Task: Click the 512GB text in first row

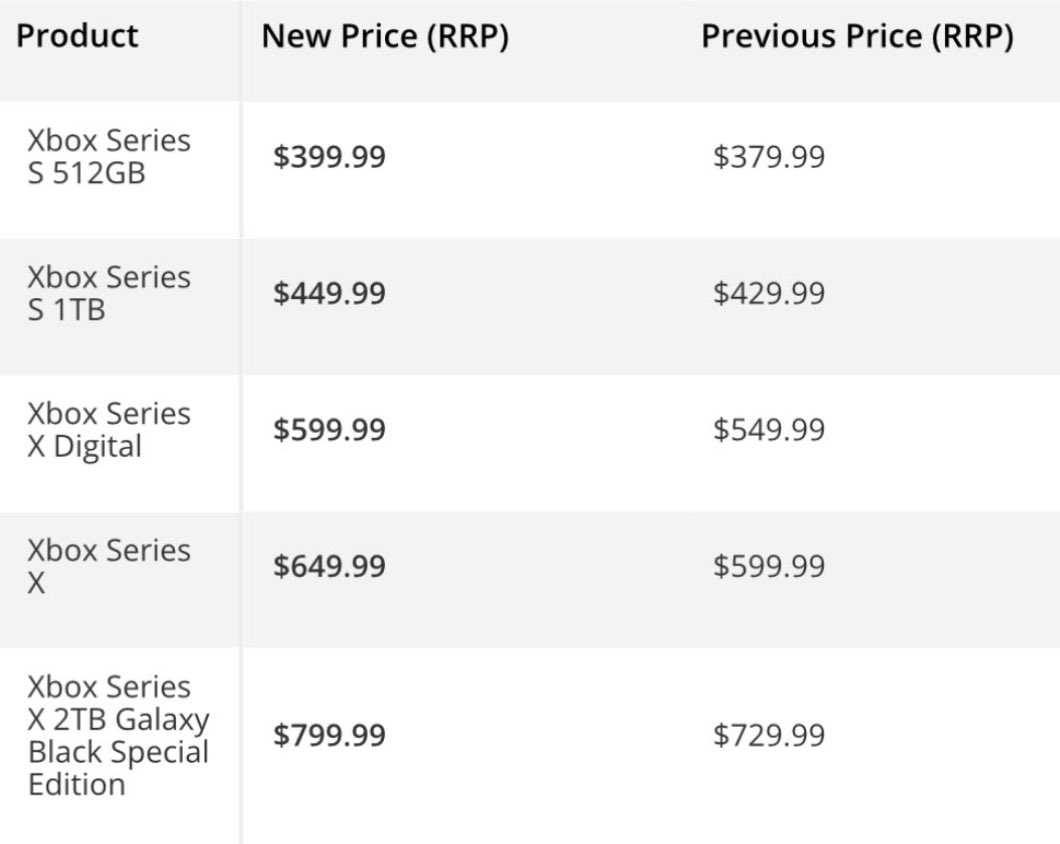Action: point(99,173)
